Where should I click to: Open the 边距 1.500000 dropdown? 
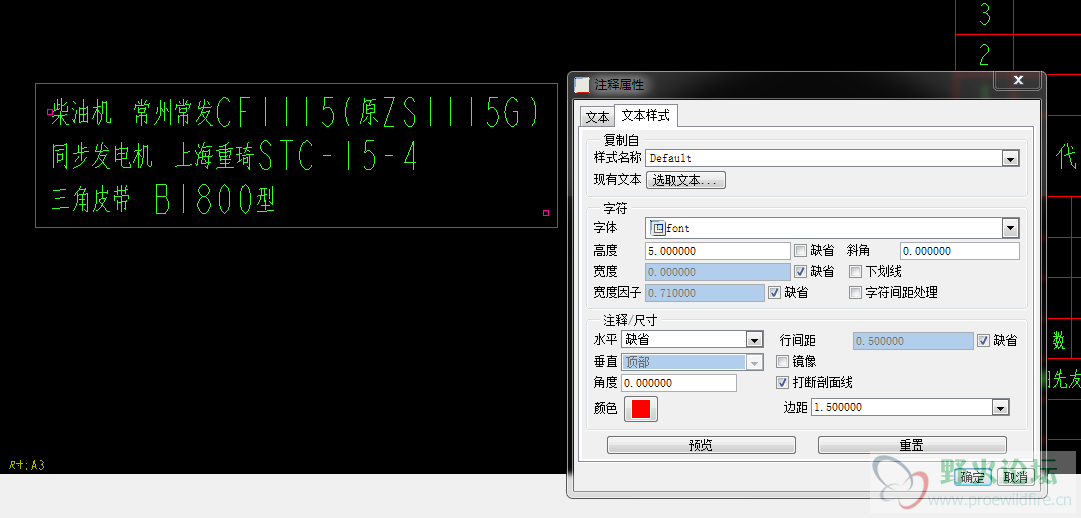coord(1001,408)
